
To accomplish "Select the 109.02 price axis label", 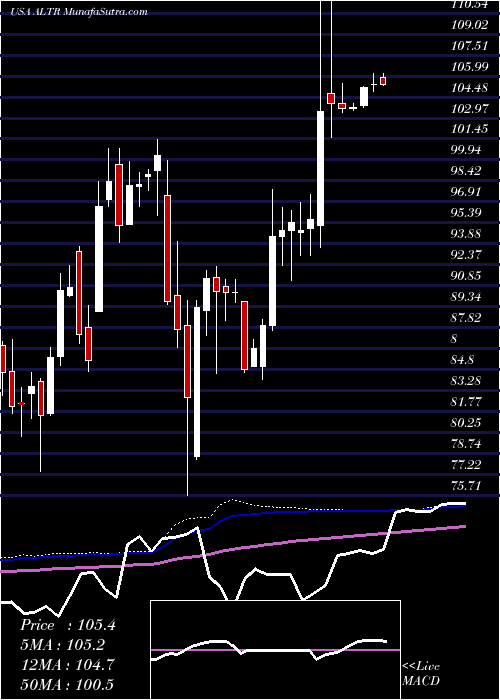I will (x=469, y=24).
